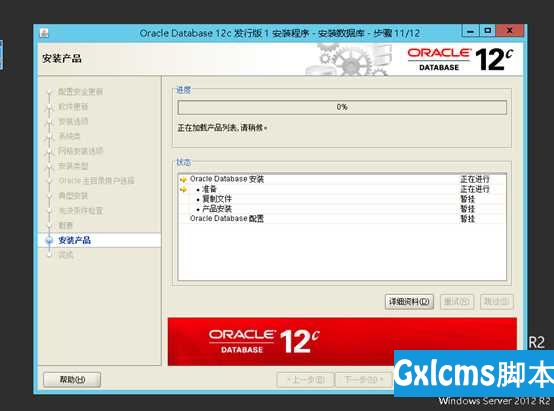Select the 完成 final step in sidebar
The height and width of the screenshot is (411, 554).
click(66, 255)
